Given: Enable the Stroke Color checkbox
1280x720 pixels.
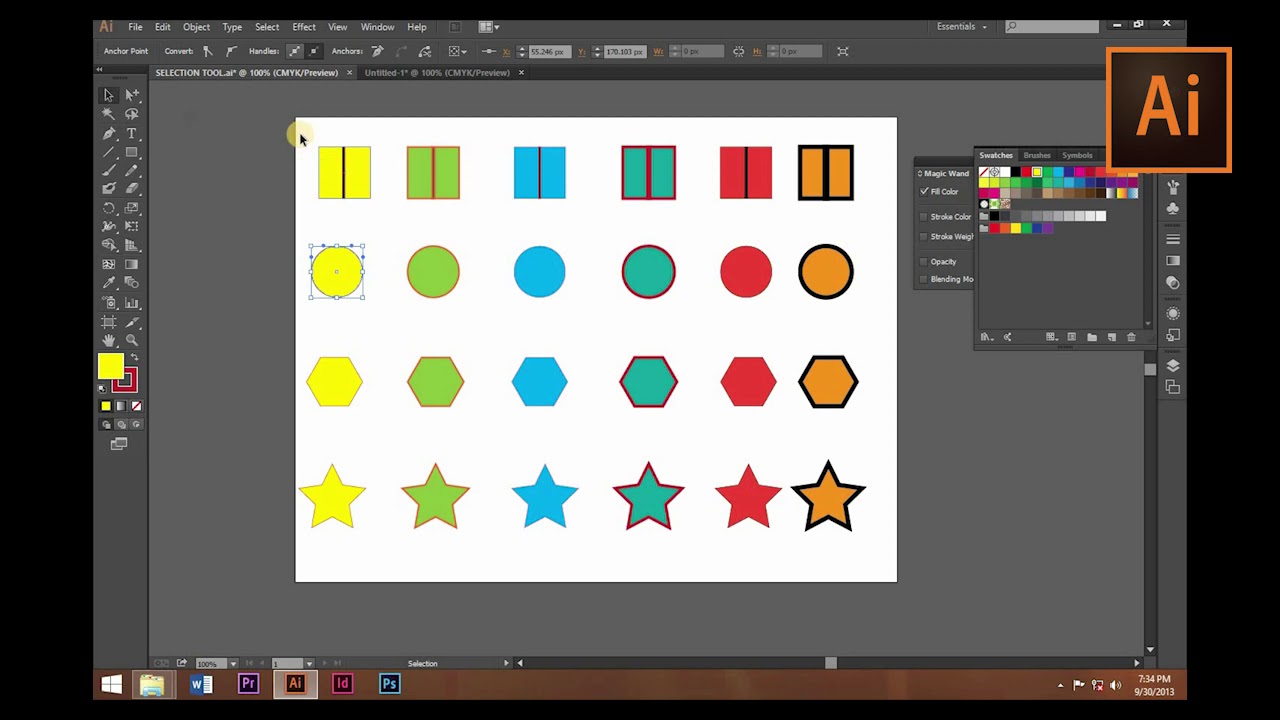Looking at the screenshot, I should pos(924,216).
